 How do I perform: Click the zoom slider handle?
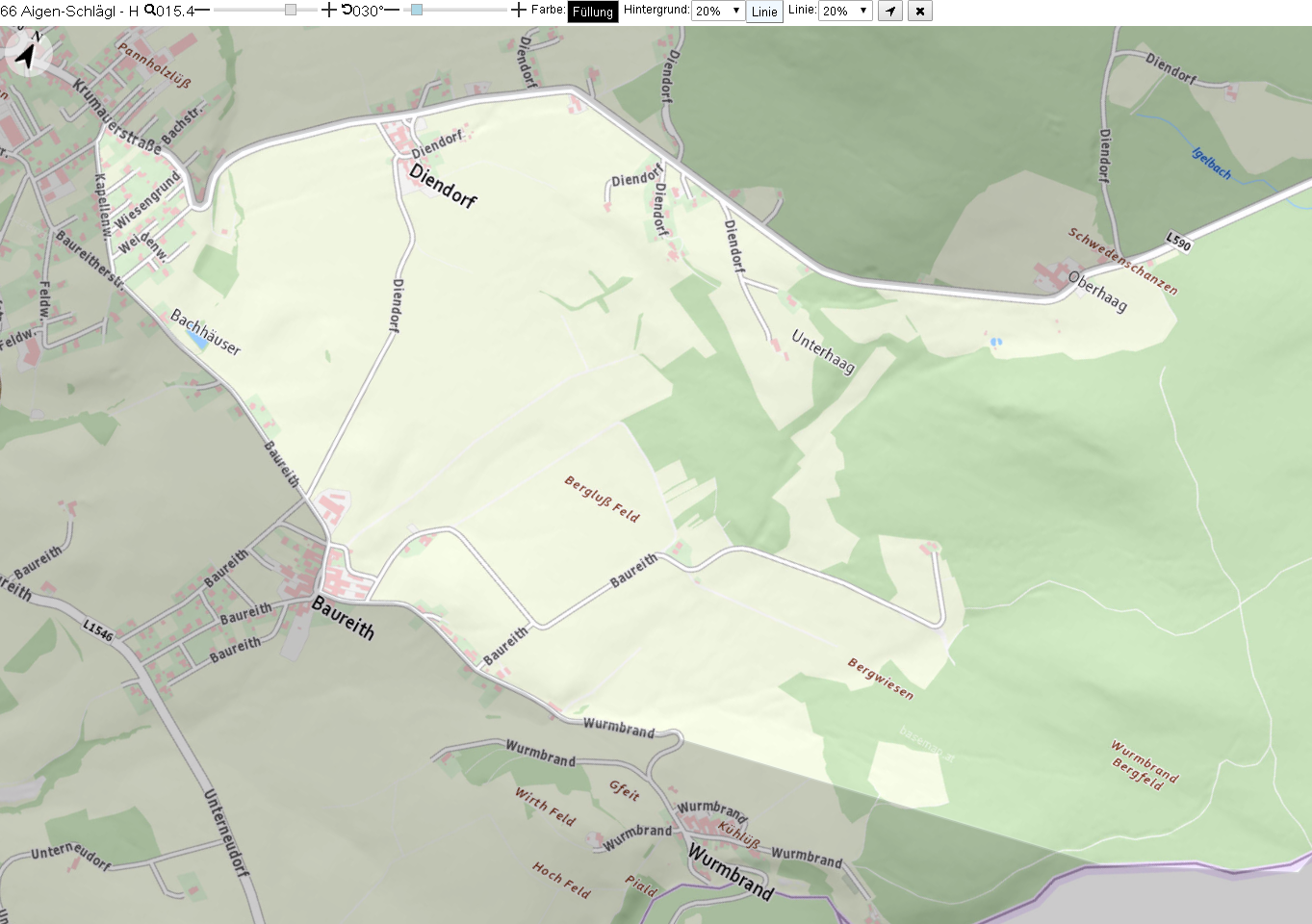(x=291, y=10)
